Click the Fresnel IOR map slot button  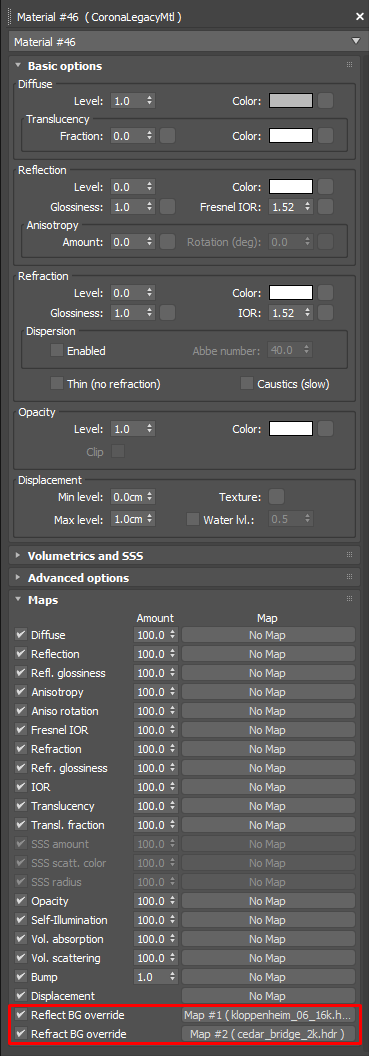pos(326,207)
